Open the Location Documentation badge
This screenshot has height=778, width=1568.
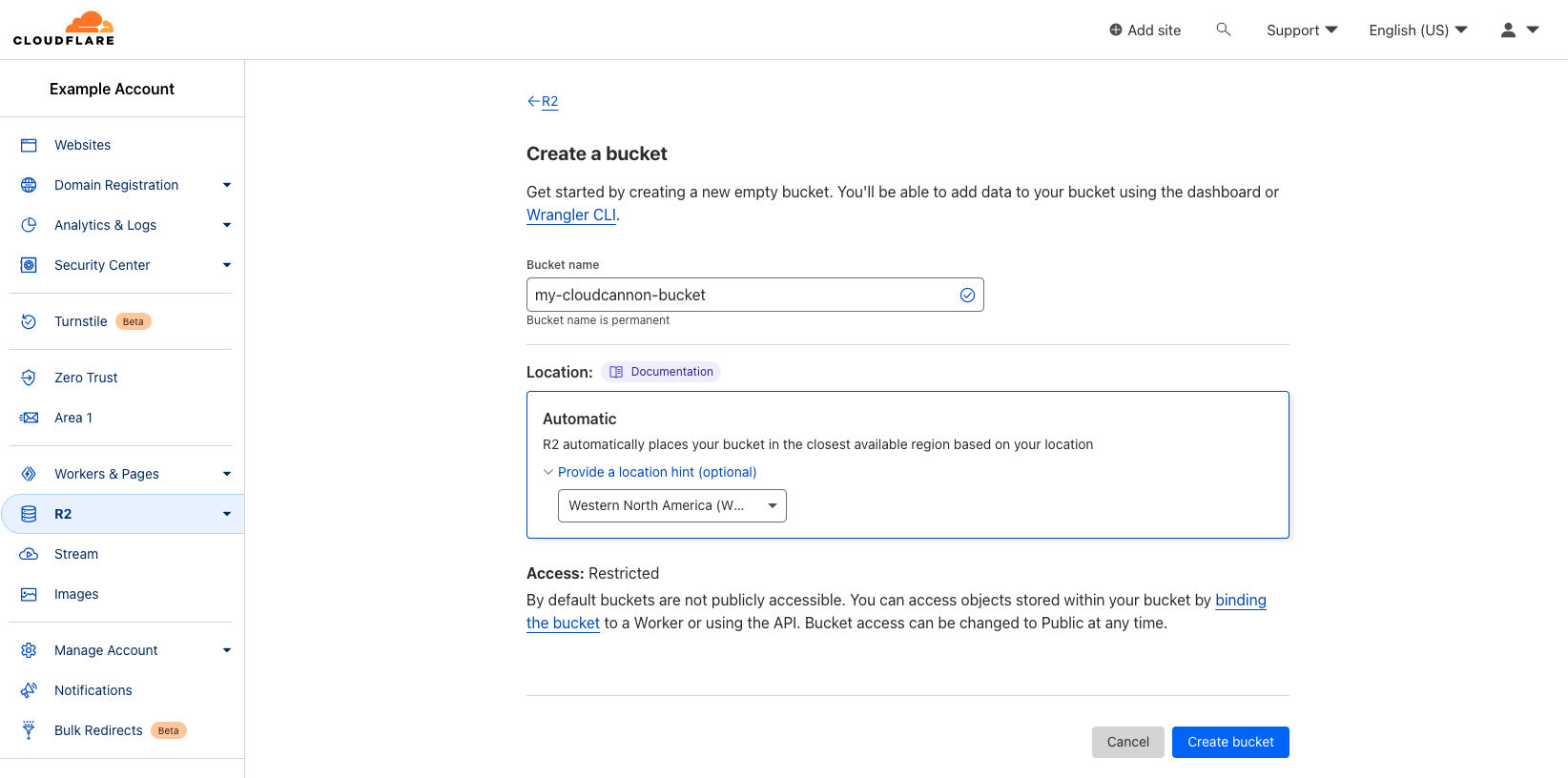pos(660,371)
